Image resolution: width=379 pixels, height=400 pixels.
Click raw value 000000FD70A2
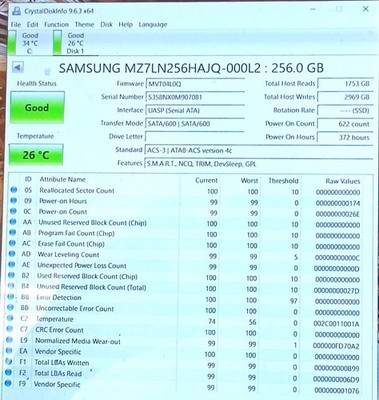click(x=336, y=346)
